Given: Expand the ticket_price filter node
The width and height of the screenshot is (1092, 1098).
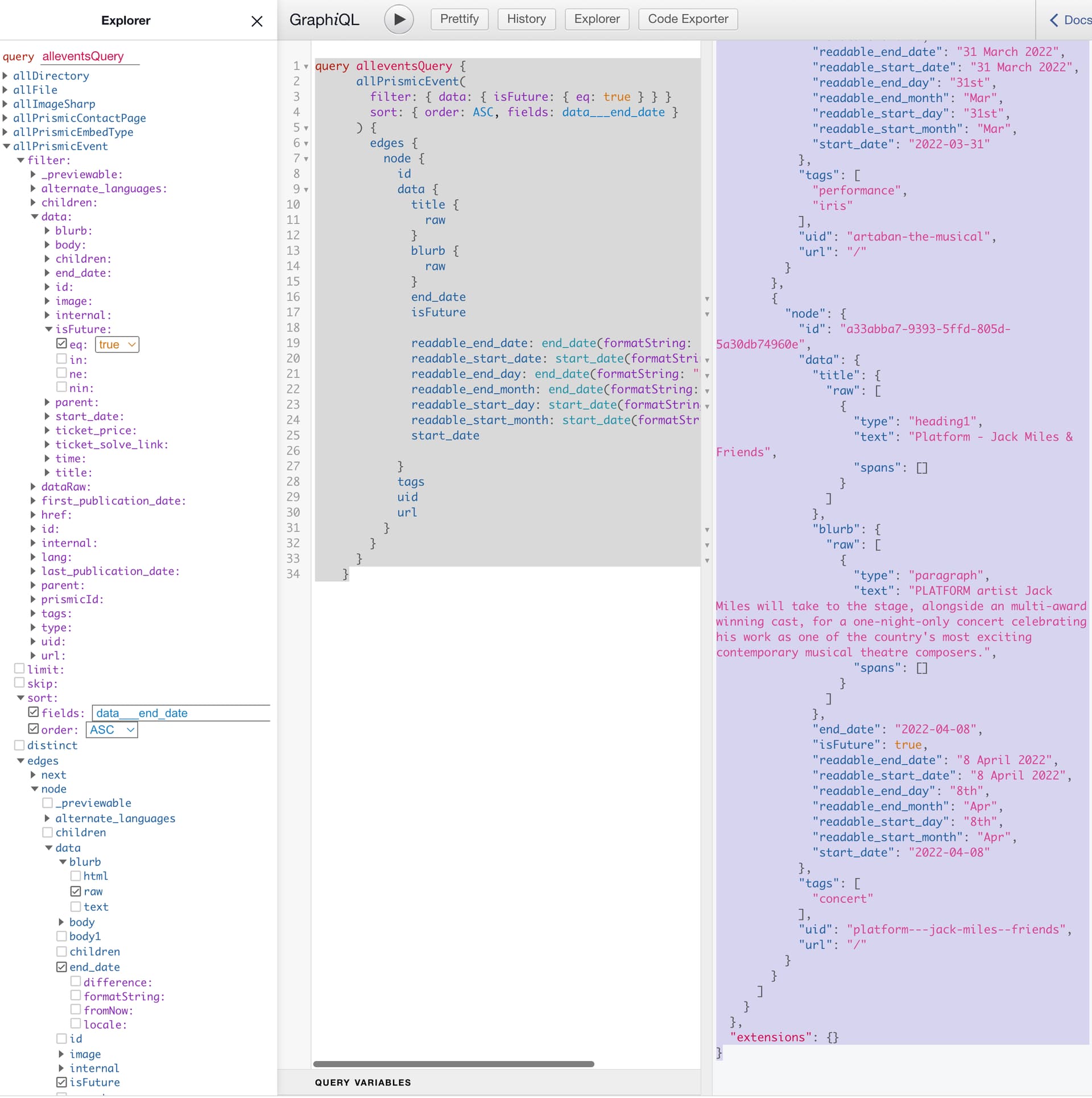Looking at the screenshot, I should (48, 430).
